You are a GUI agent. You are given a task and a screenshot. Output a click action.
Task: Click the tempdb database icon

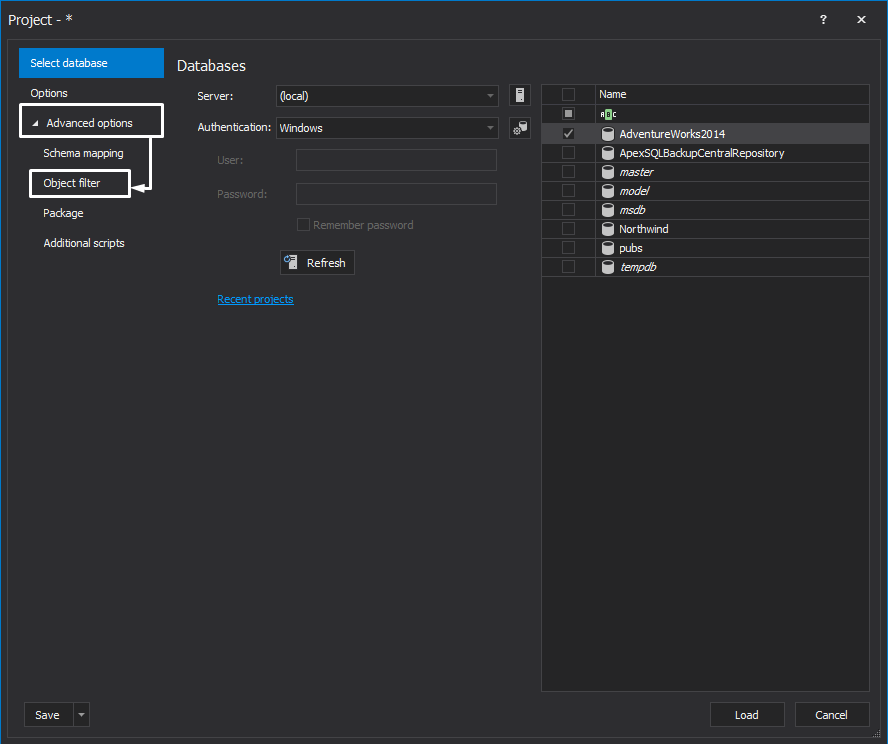(608, 266)
